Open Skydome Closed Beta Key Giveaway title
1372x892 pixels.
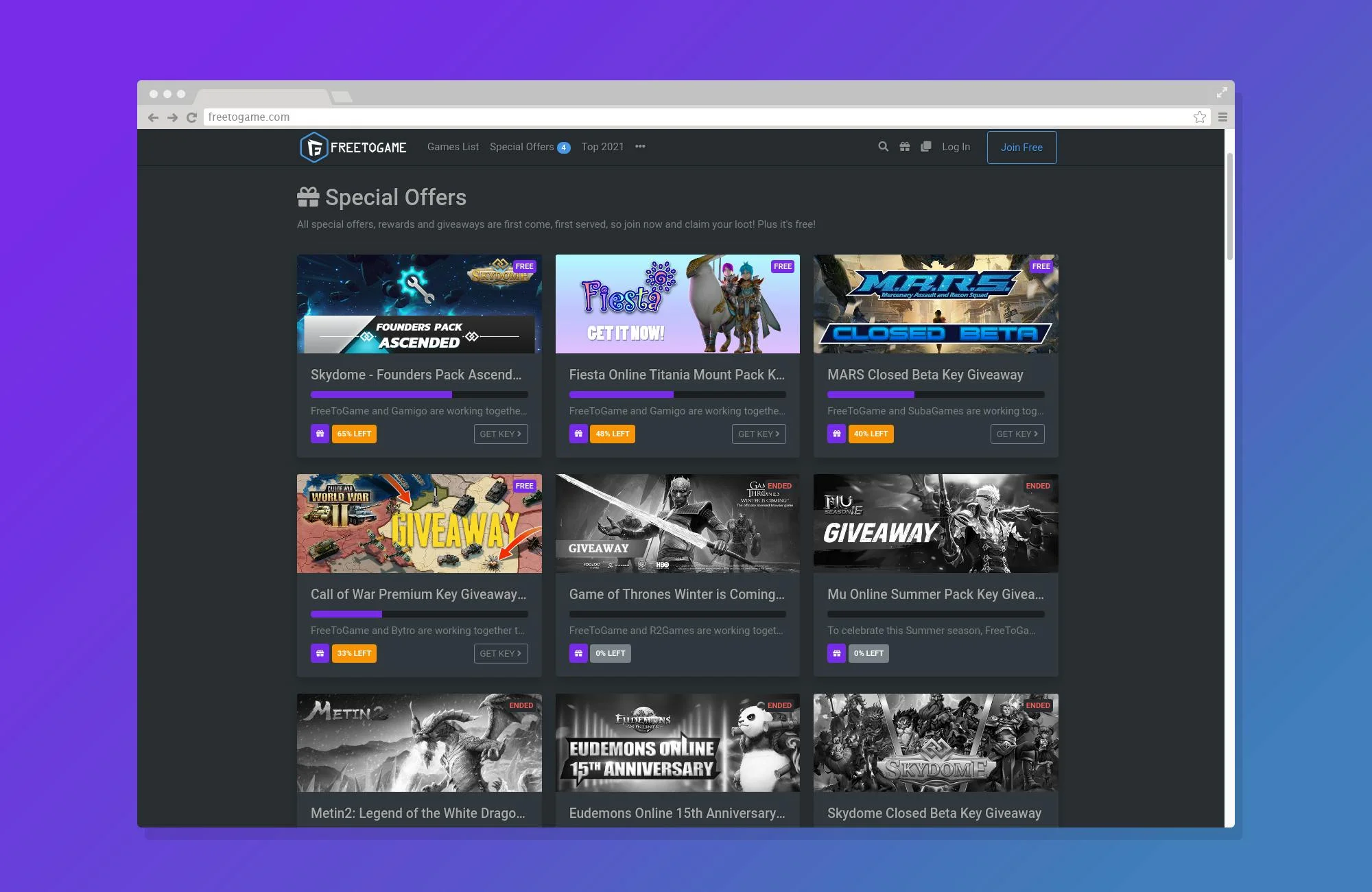[934, 813]
